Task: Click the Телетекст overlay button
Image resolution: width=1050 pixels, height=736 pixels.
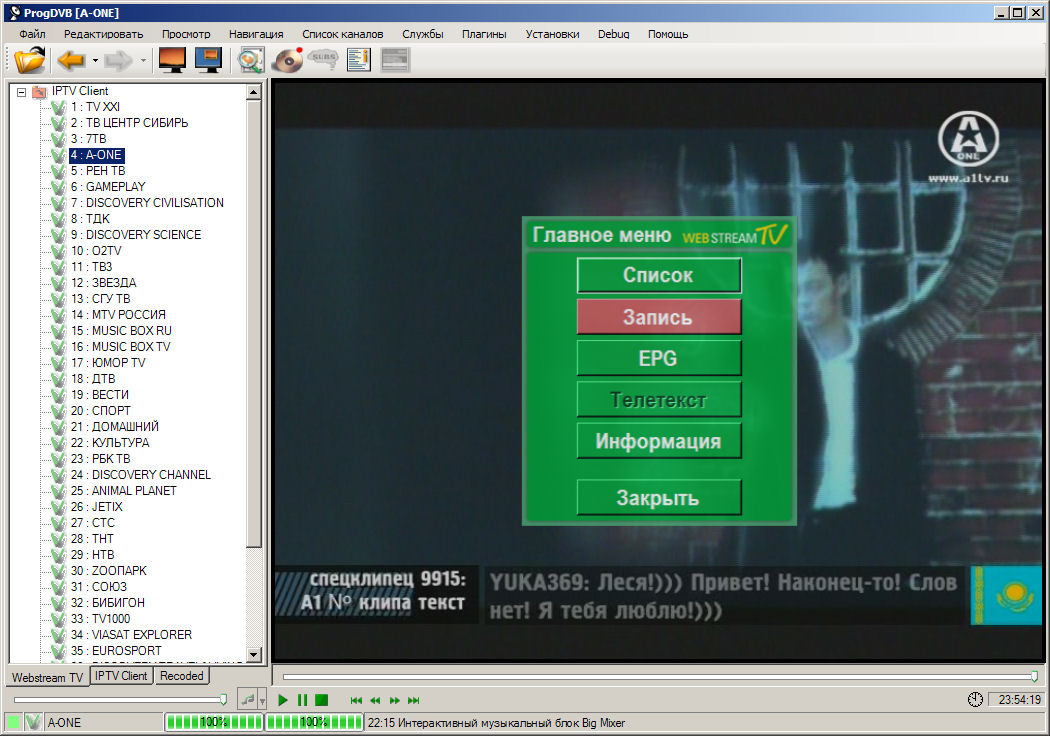Action: 659,400
